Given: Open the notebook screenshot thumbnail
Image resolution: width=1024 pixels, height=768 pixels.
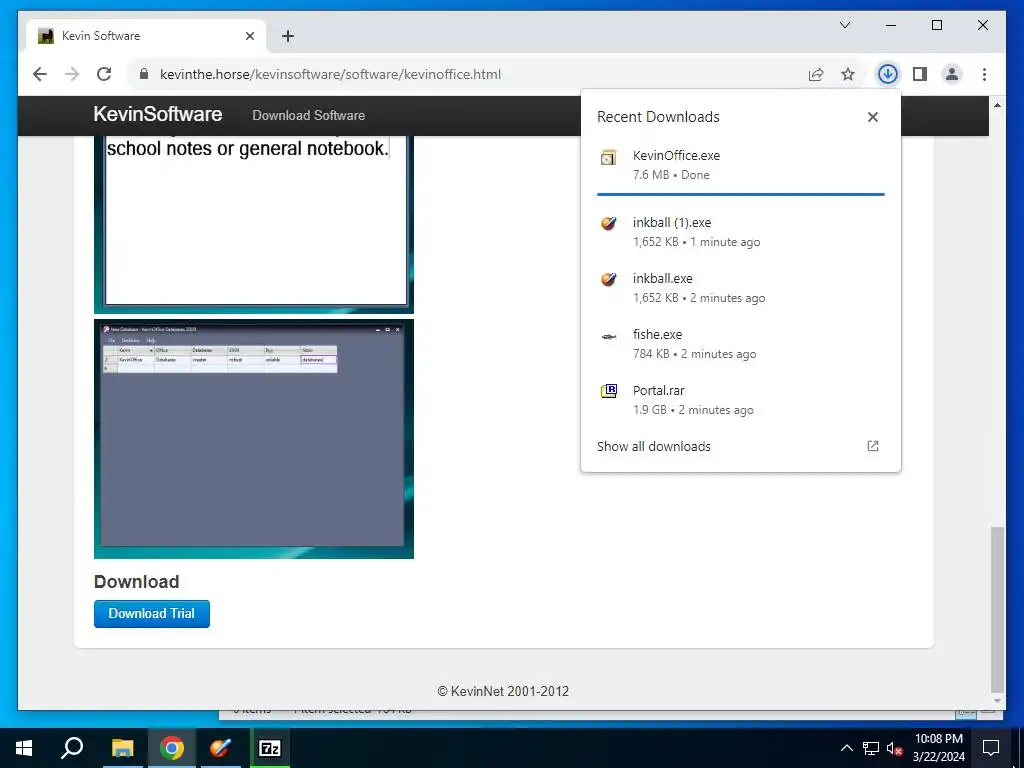Looking at the screenshot, I should [x=254, y=225].
